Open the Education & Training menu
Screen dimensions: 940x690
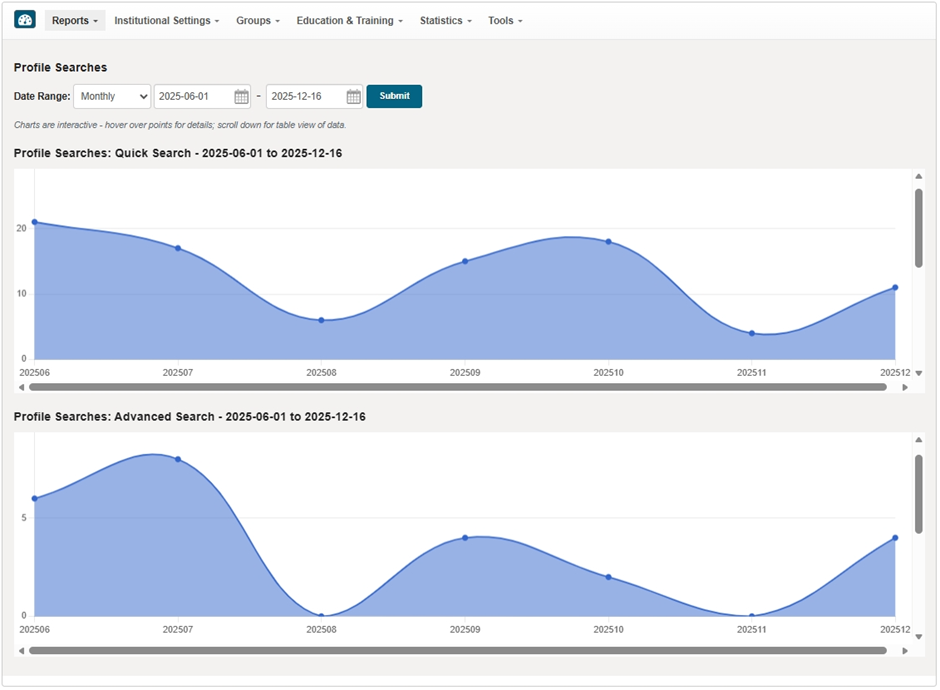click(x=350, y=20)
